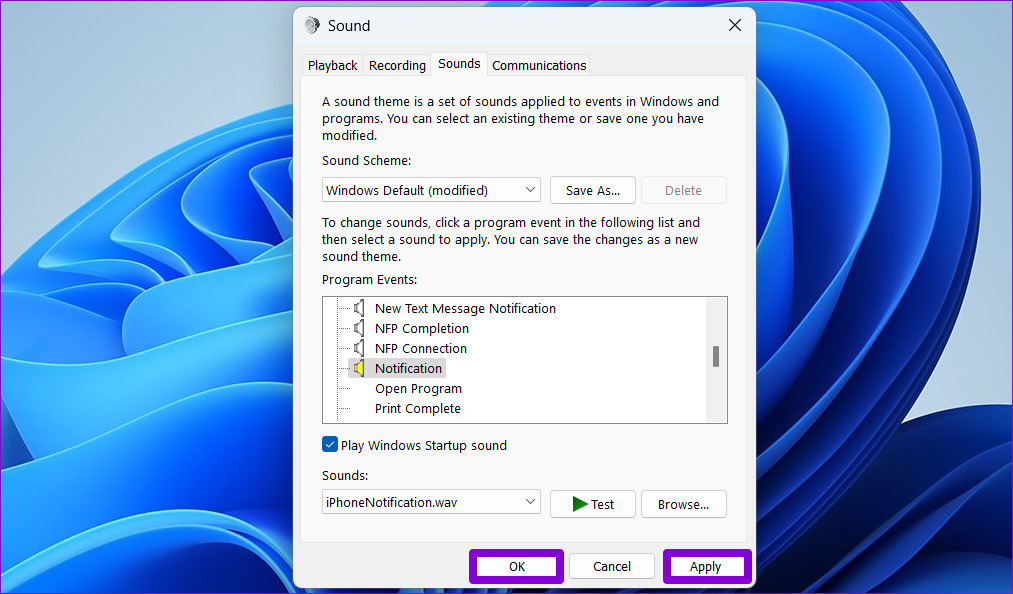Select the Sounds tab

point(459,63)
